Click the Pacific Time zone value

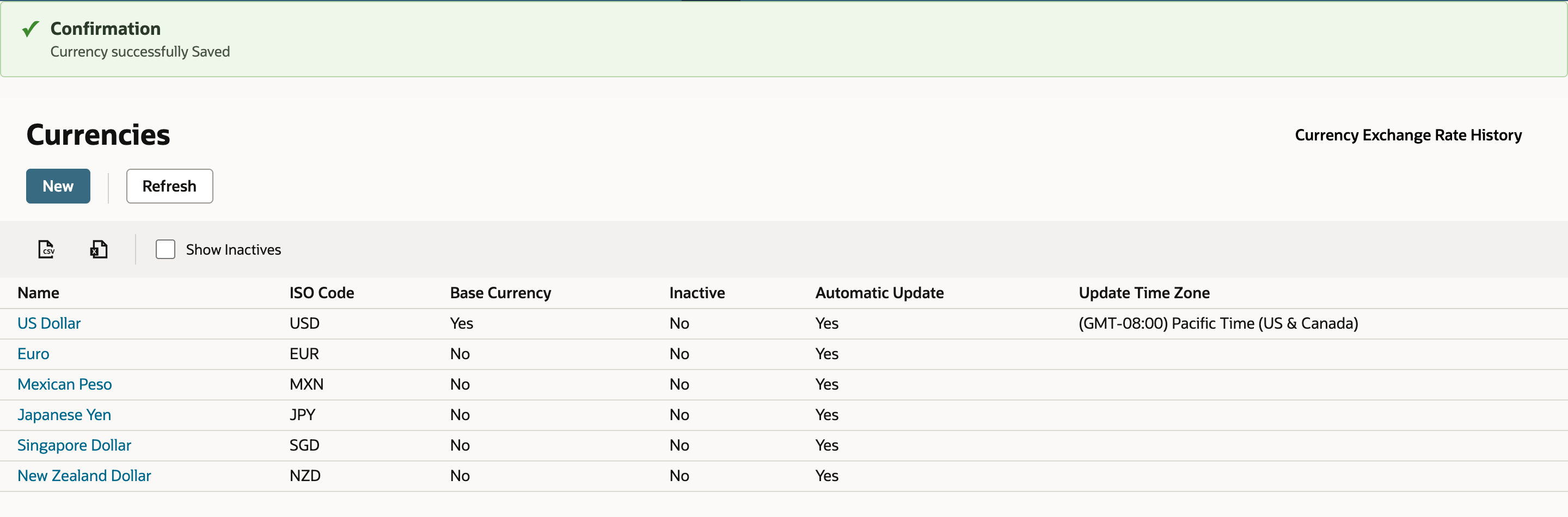click(x=1218, y=324)
